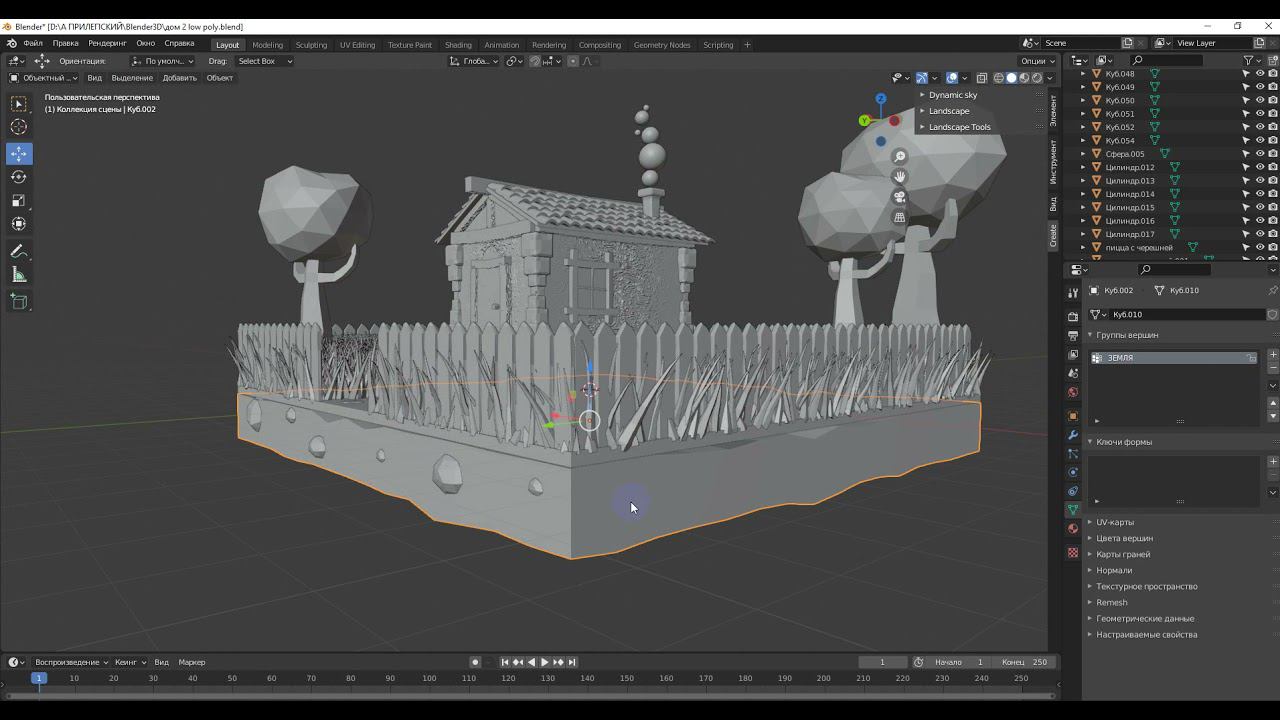The width and height of the screenshot is (1280, 720).
Task: Play the animation forward
Action: pyautogui.click(x=545, y=662)
